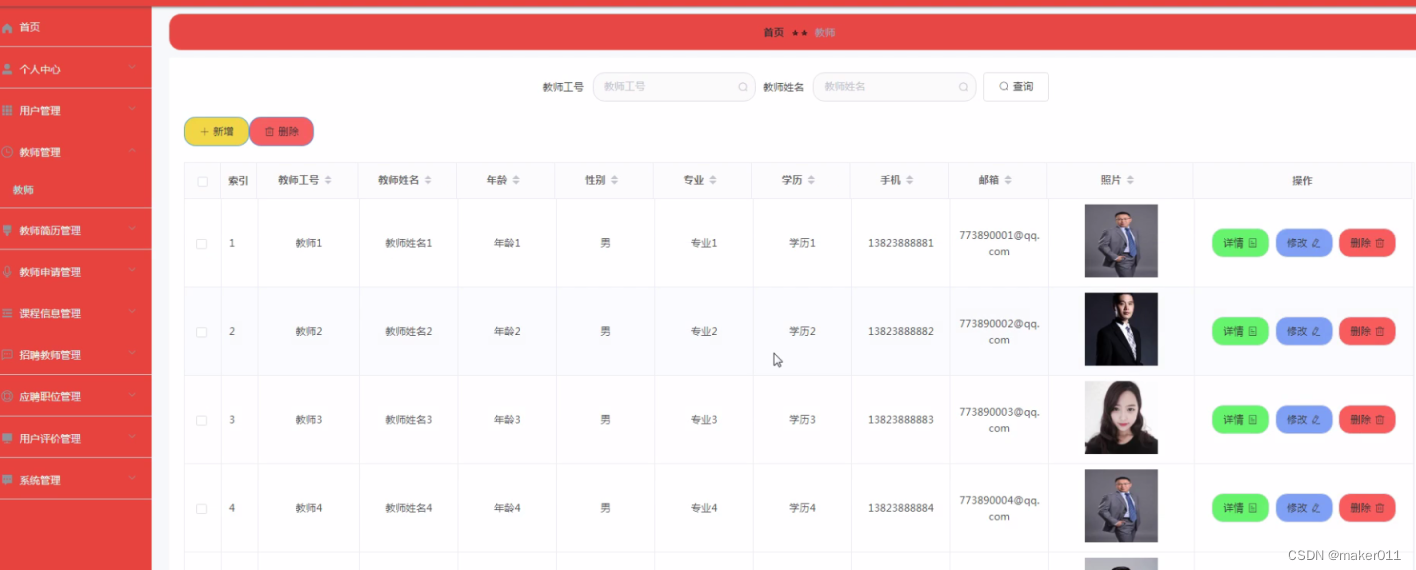1416x570 pixels.
Task: Click 修改 for the 教师3 row
Action: point(1304,420)
